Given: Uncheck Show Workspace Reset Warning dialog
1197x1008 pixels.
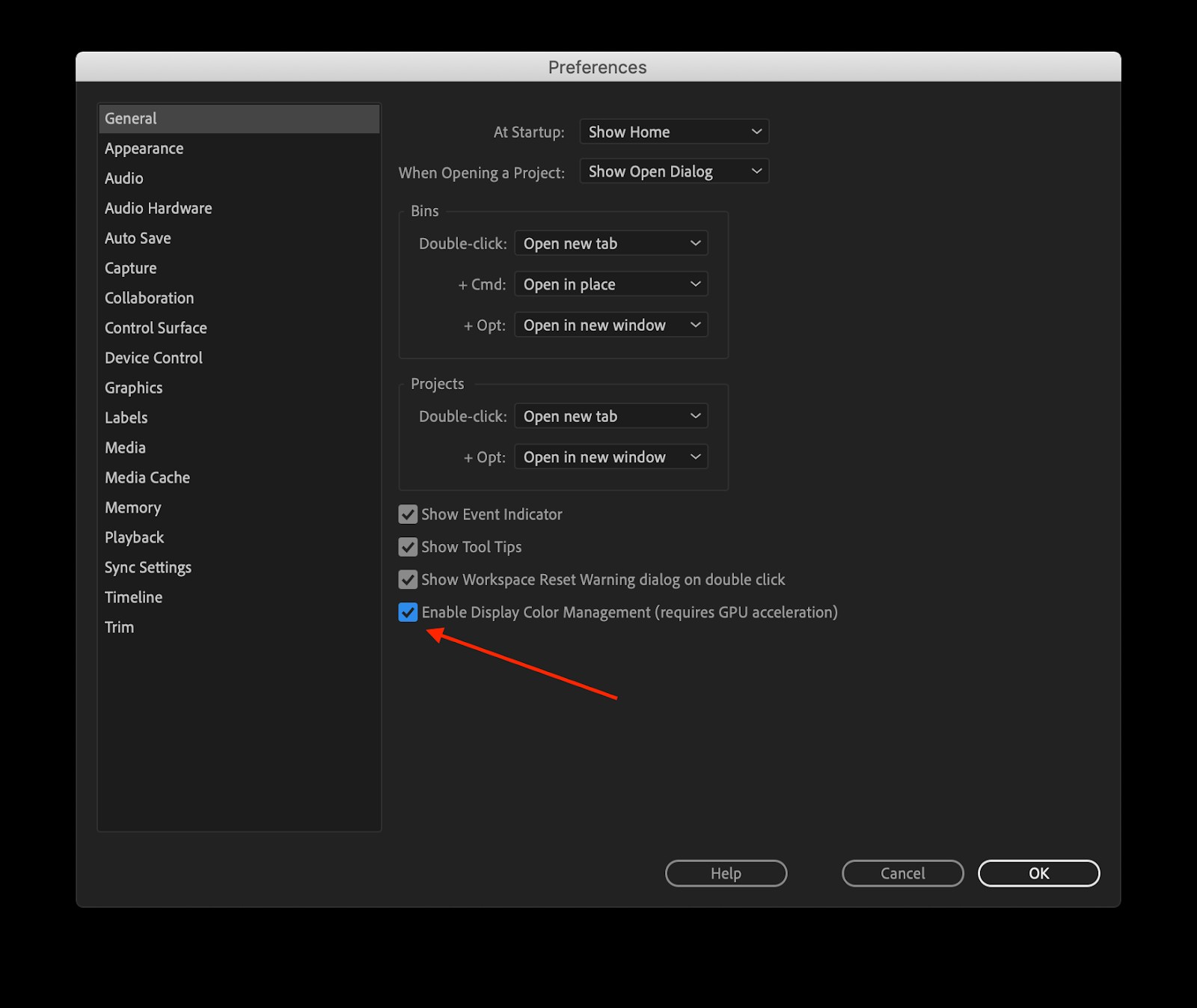Looking at the screenshot, I should point(408,579).
